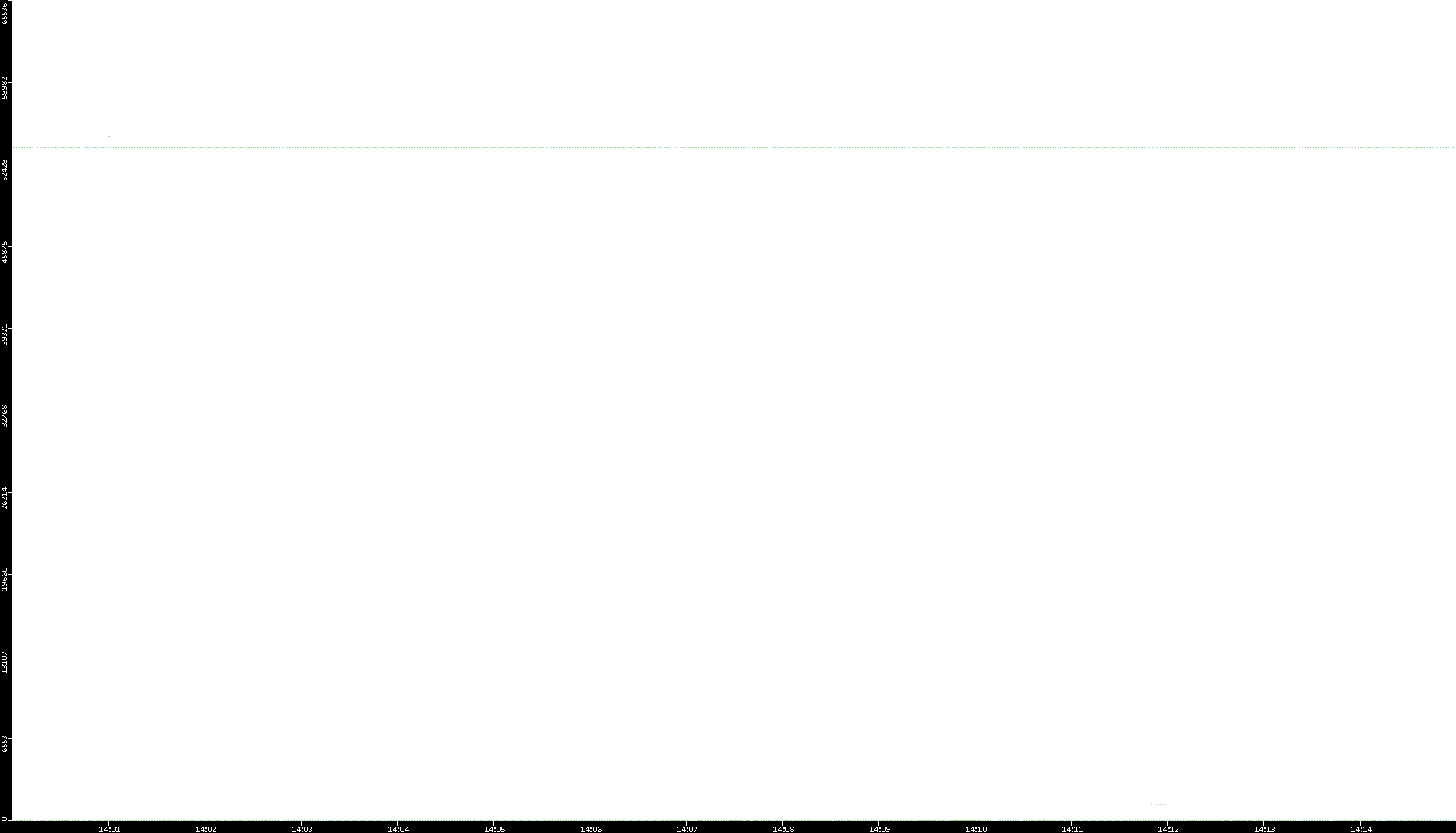Click the short dotted segment near 14:12
This screenshot has width=1456, height=833.
point(1158,804)
